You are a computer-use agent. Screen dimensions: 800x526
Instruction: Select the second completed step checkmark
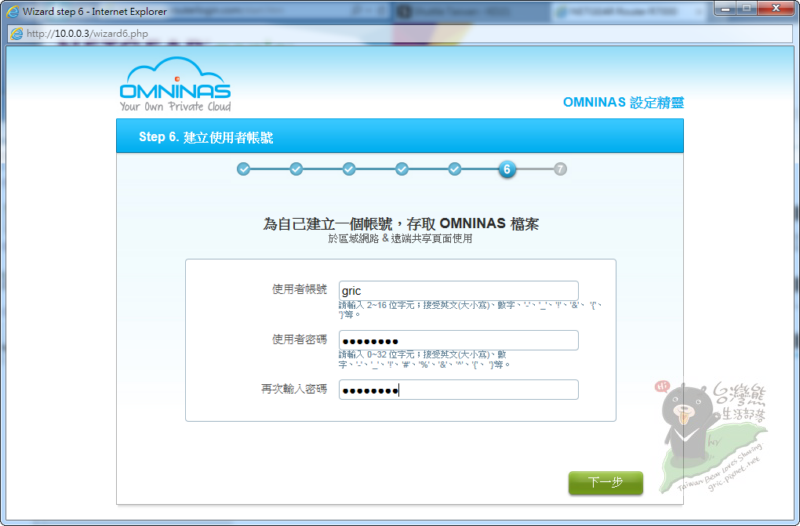(296, 169)
